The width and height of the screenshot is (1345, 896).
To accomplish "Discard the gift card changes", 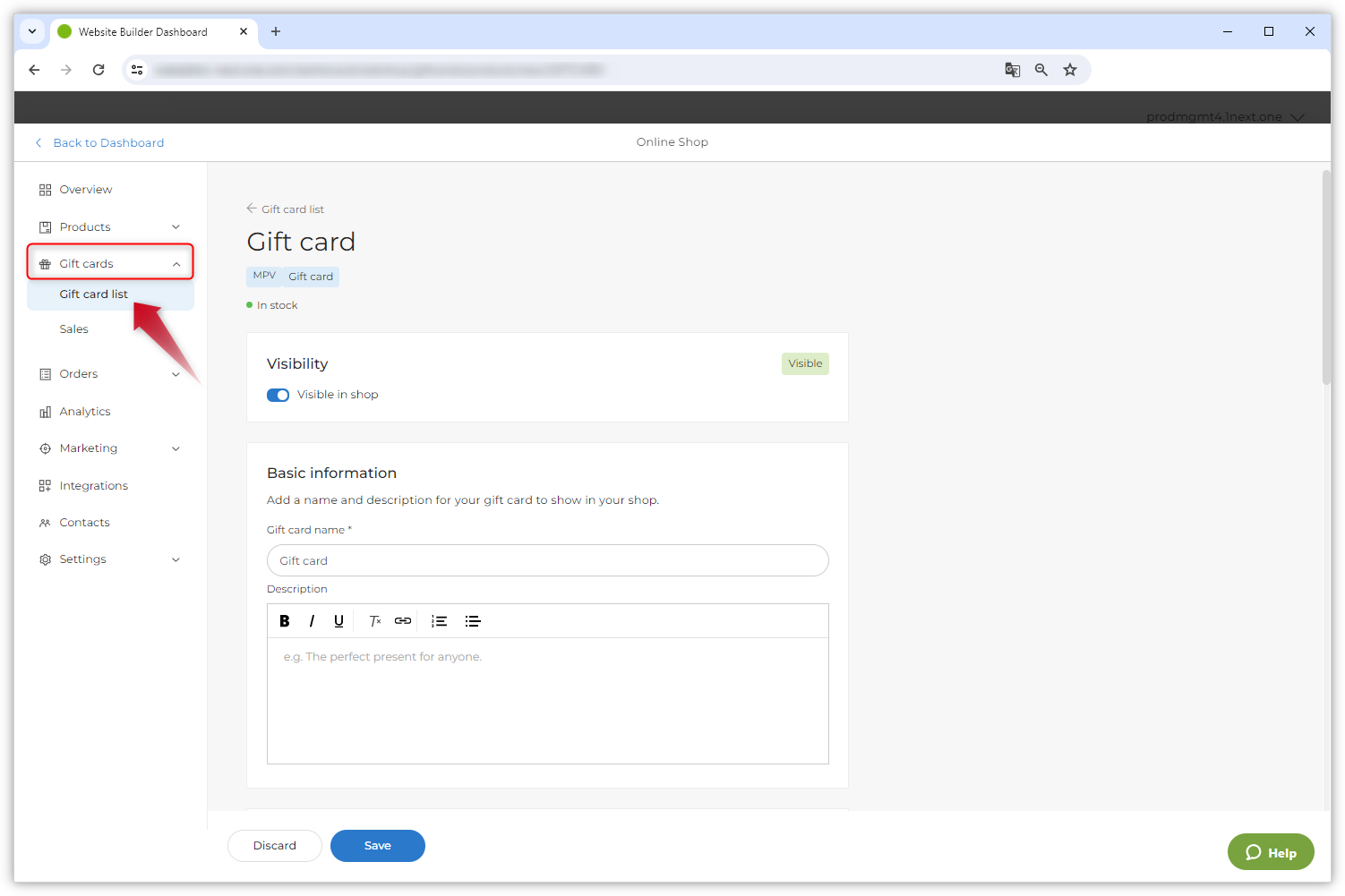I will (274, 846).
